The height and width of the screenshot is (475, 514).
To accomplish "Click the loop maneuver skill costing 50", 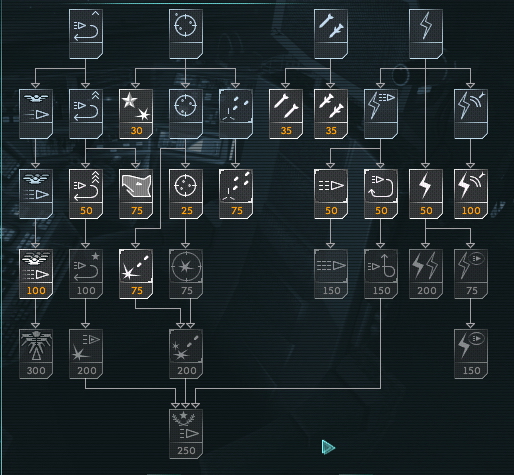I will [381, 194].
